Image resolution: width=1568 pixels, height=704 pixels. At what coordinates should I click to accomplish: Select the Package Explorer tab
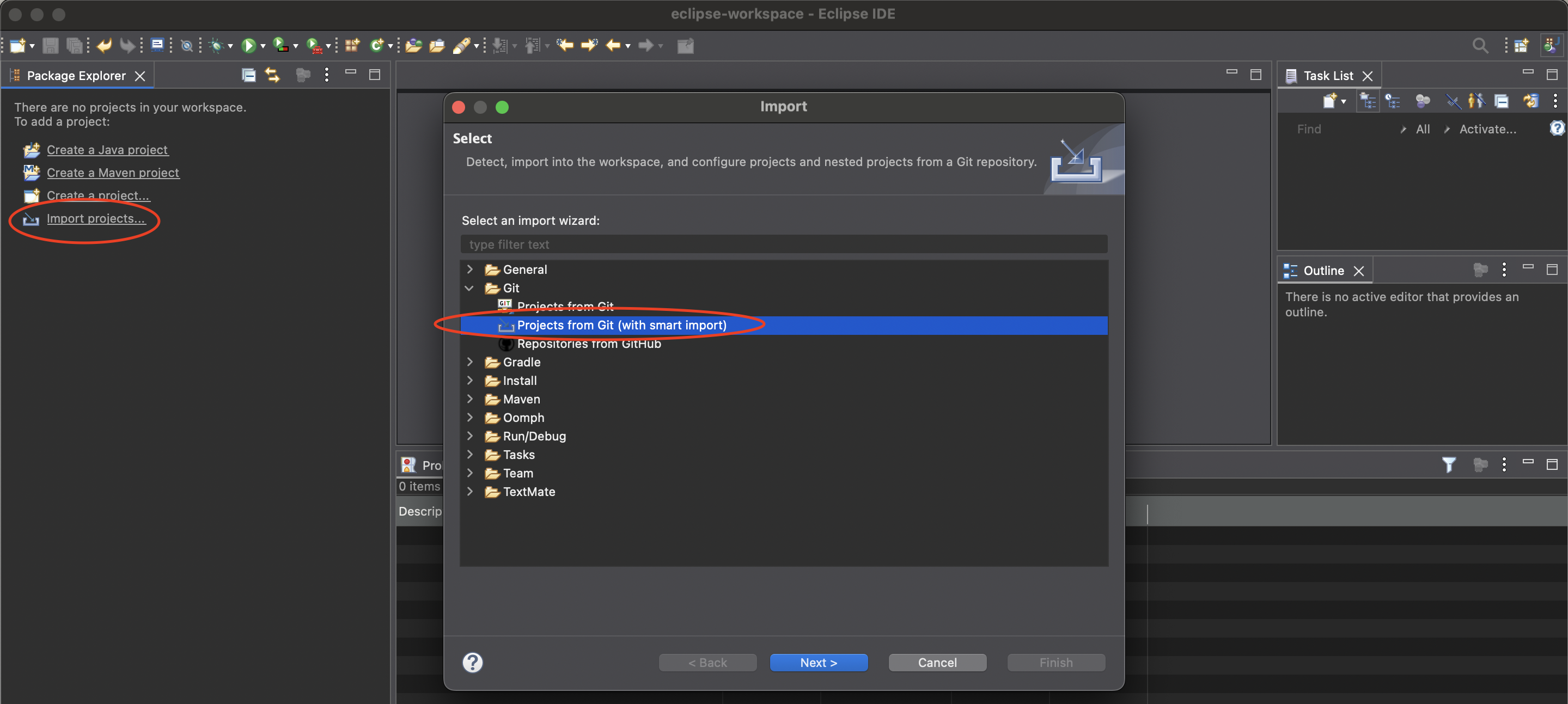pos(76,76)
